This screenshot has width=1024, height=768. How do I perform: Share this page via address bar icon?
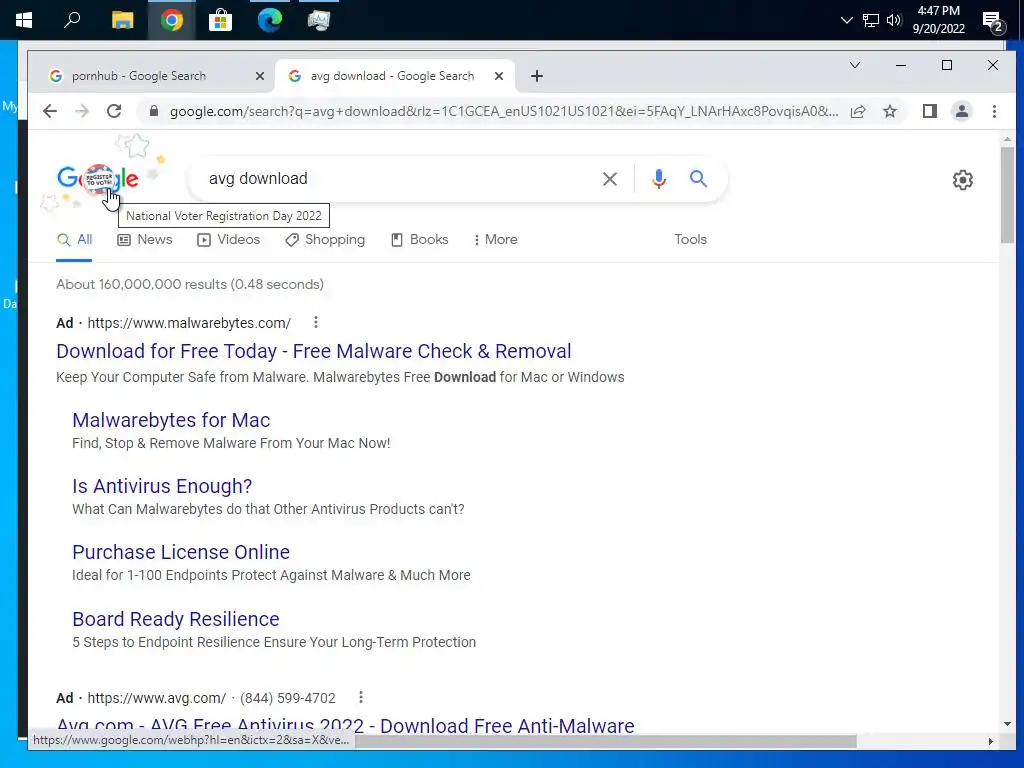(x=858, y=111)
